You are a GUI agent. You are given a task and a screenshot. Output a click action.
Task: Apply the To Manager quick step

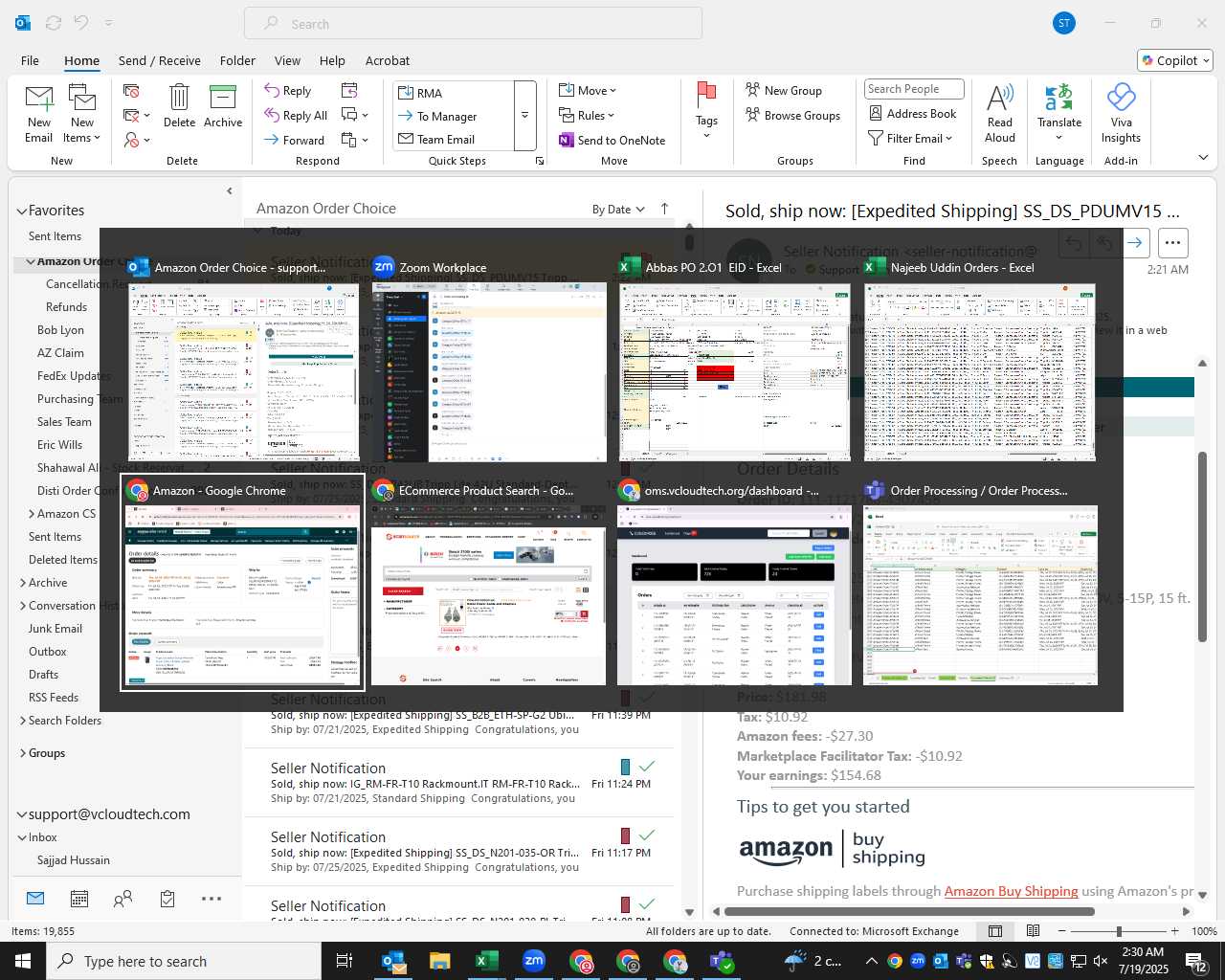(x=455, y=117)
